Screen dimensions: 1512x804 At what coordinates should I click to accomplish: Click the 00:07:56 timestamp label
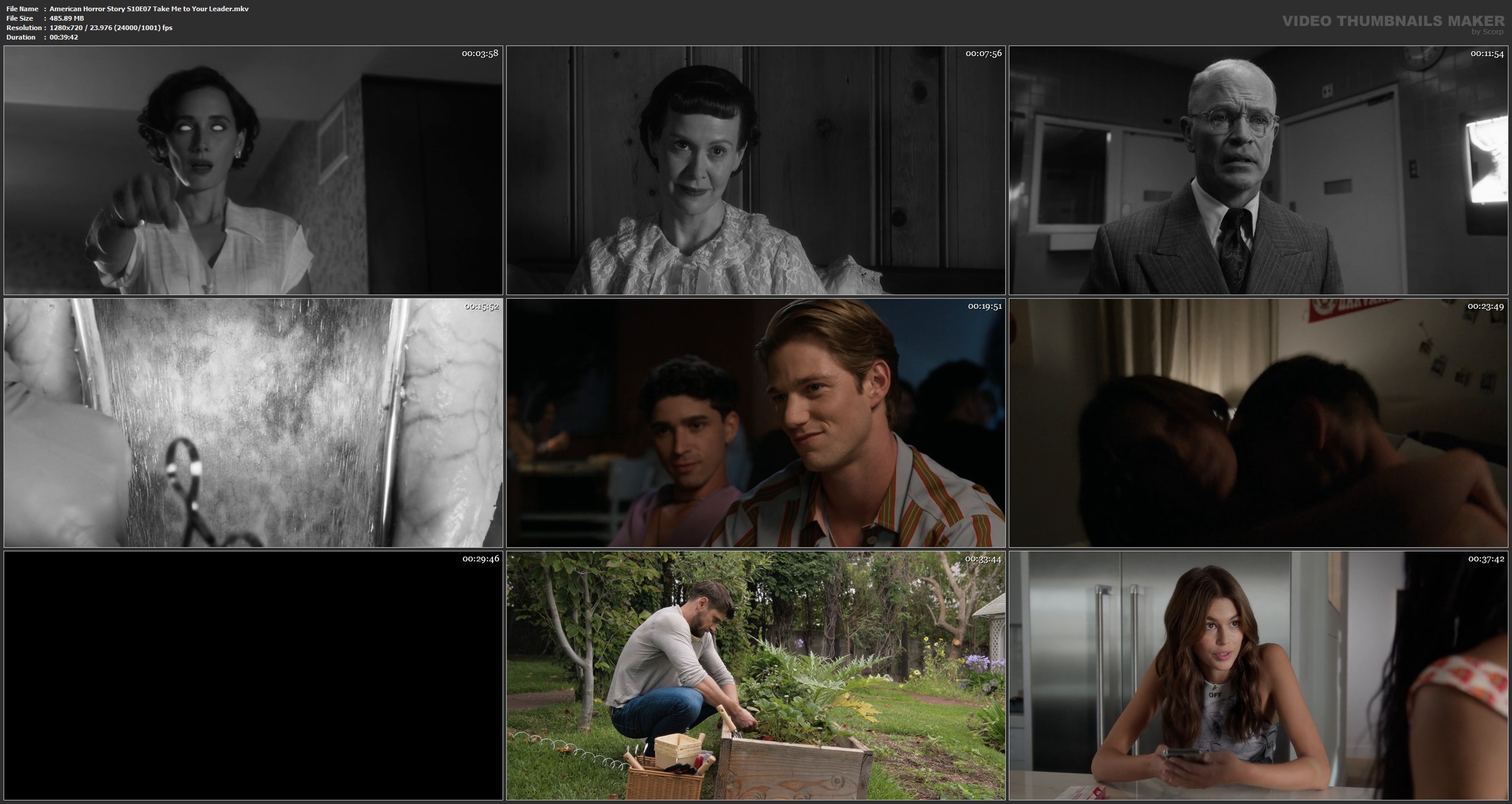pyautogui.click(x=983, y=54)
